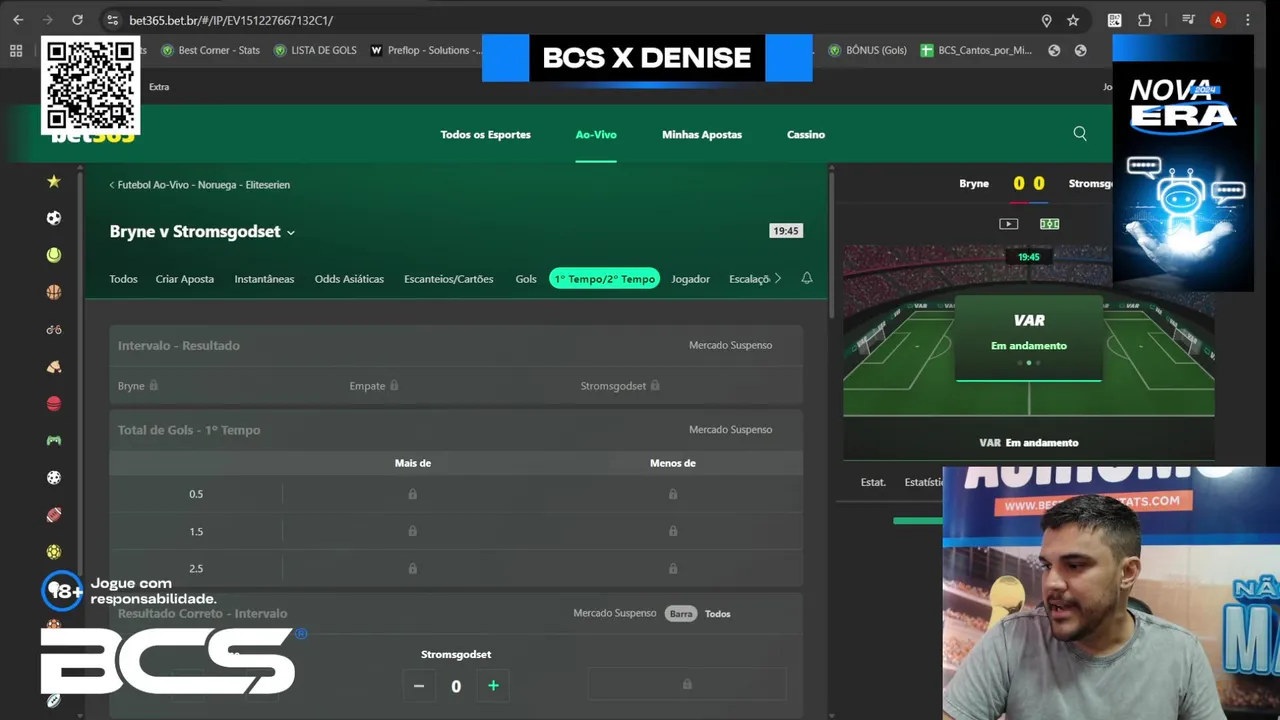Open the Favorites star in sports sidebar

coord(54,181)
